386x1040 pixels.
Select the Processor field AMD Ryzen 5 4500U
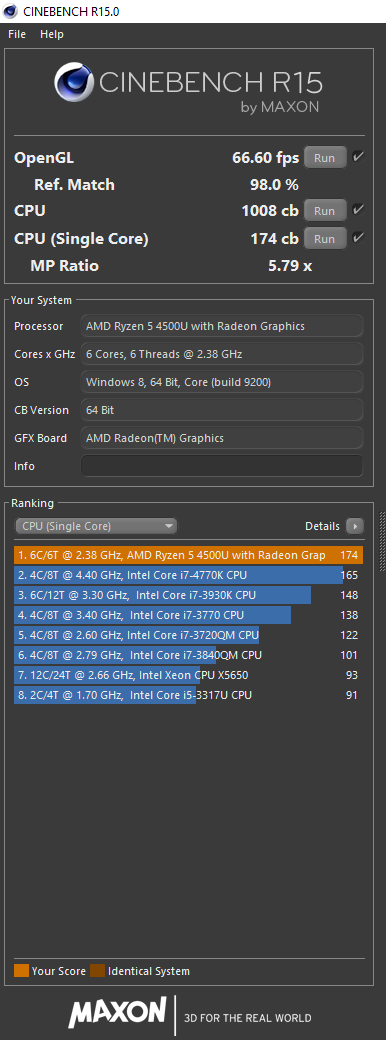click(222, 326)
